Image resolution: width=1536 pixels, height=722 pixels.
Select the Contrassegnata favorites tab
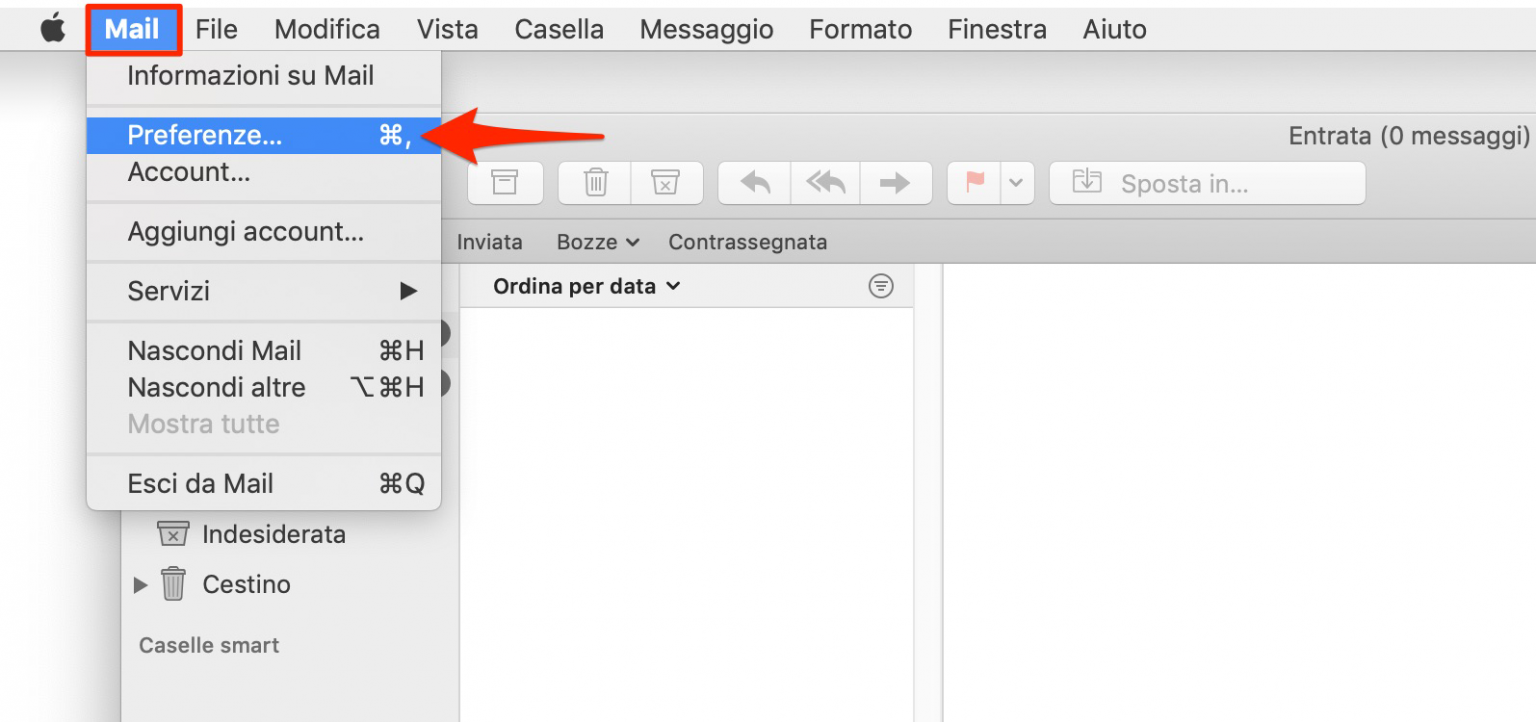coord(748,242)
